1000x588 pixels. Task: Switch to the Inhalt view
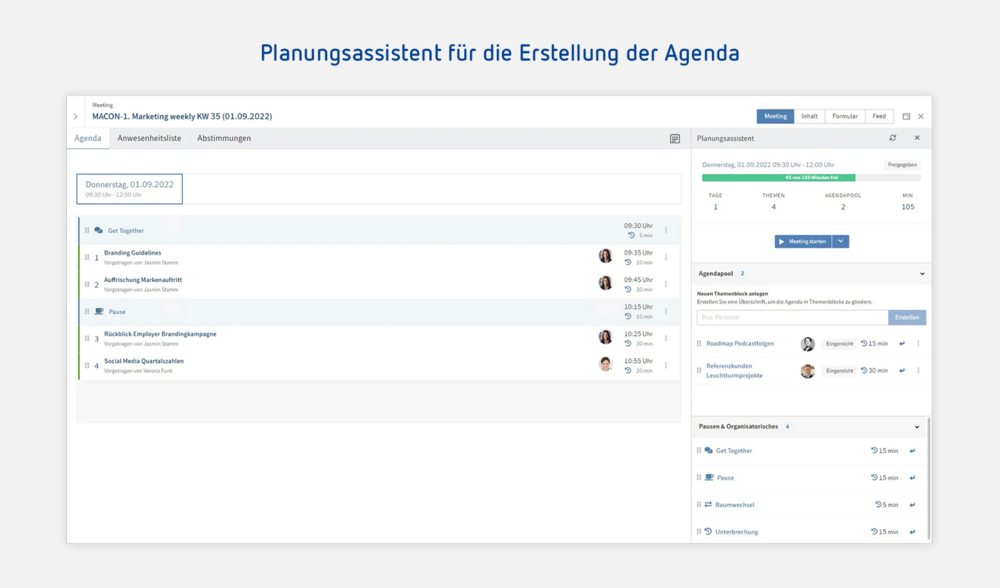click(809, 116)
